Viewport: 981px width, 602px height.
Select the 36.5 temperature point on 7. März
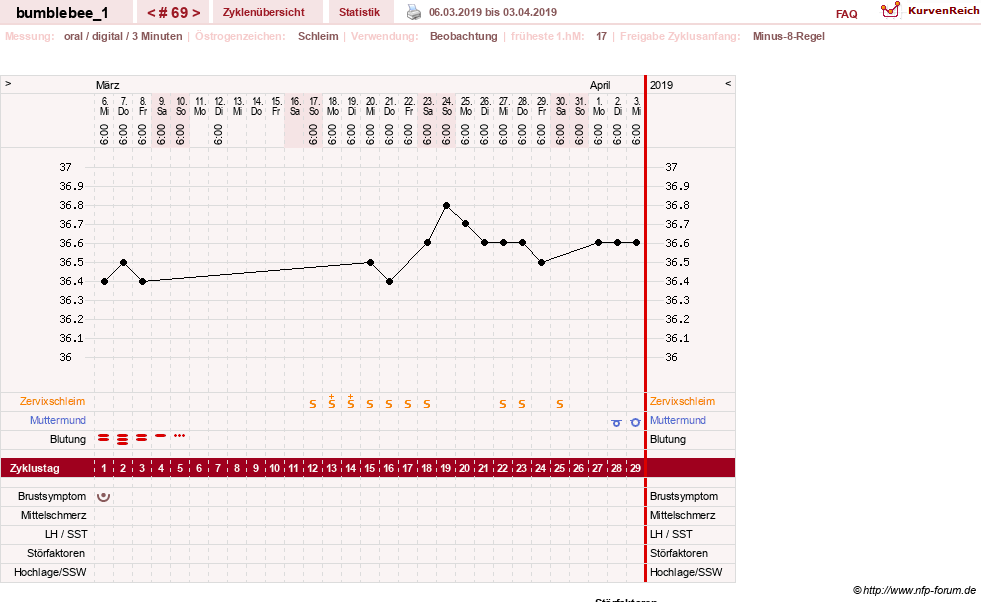coord(123,262)
